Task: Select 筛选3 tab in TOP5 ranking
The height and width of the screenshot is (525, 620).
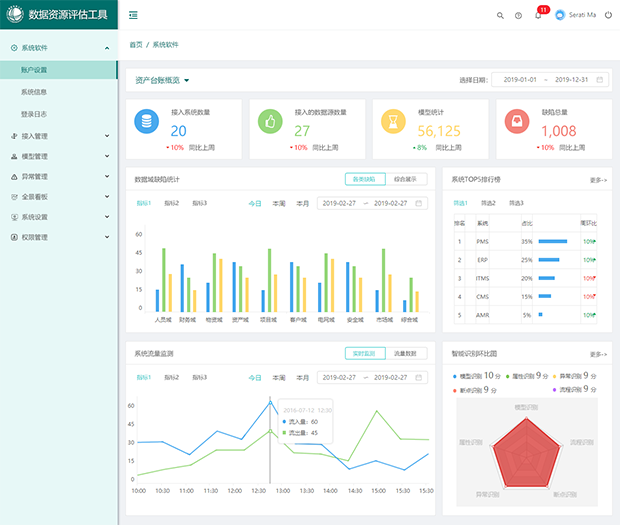Action: (x=516, y=203)
